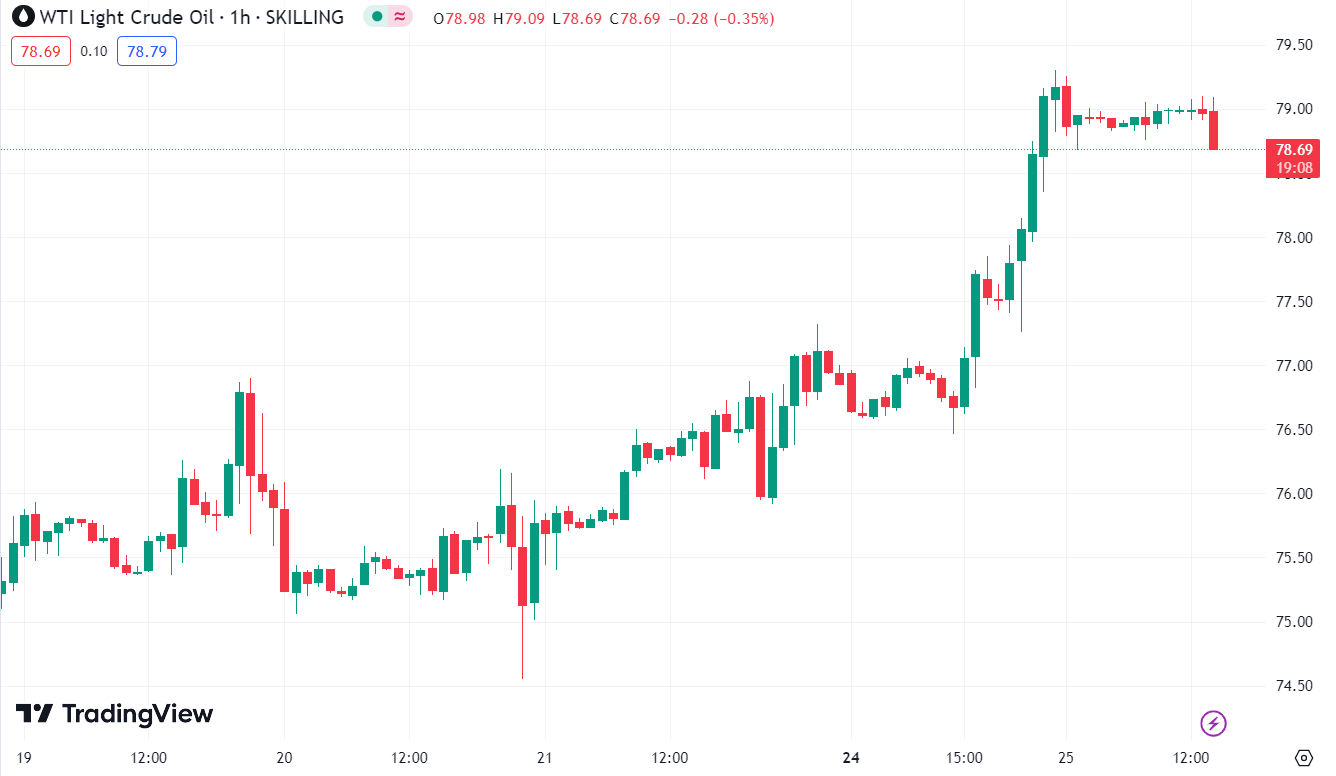Screen dimensions: 1336x776
Task: Click the oil drop symbol logo
Action: pos(22,17)
